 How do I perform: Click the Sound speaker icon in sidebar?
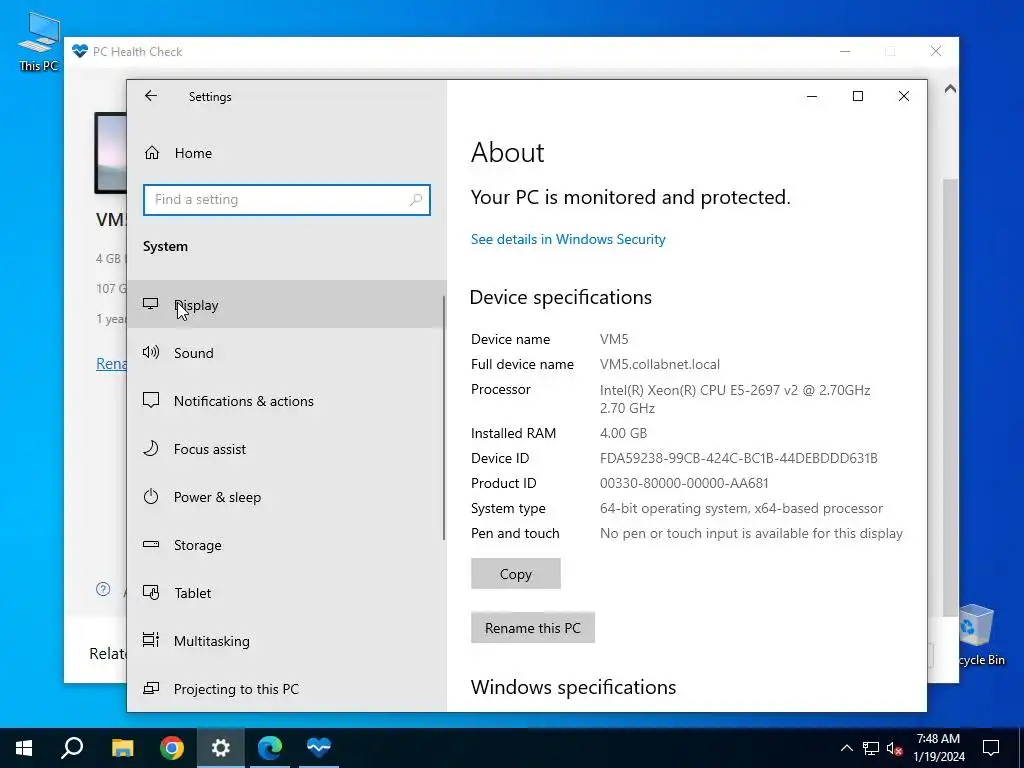[151, 353]
